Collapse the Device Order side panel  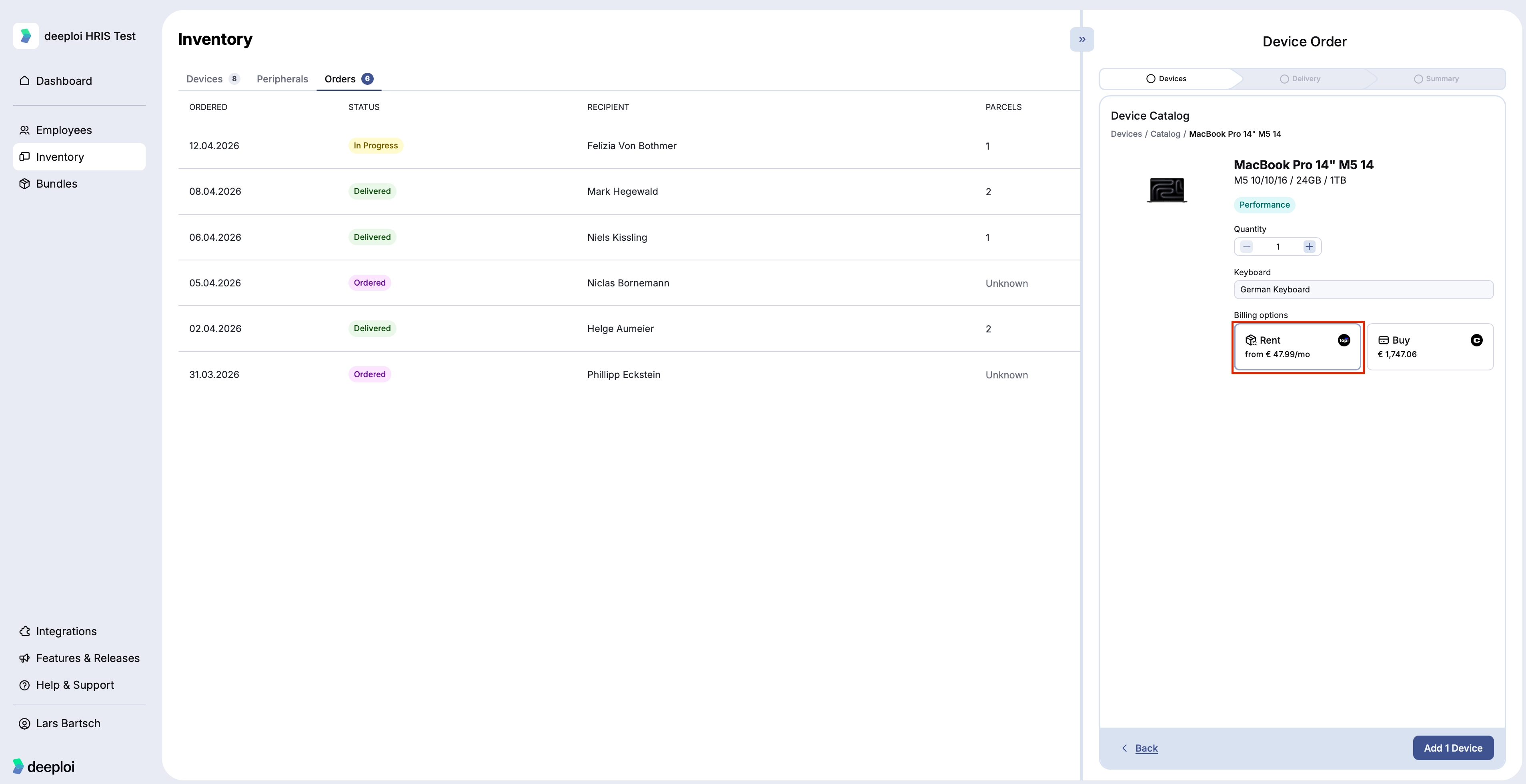coord(1082,39)
